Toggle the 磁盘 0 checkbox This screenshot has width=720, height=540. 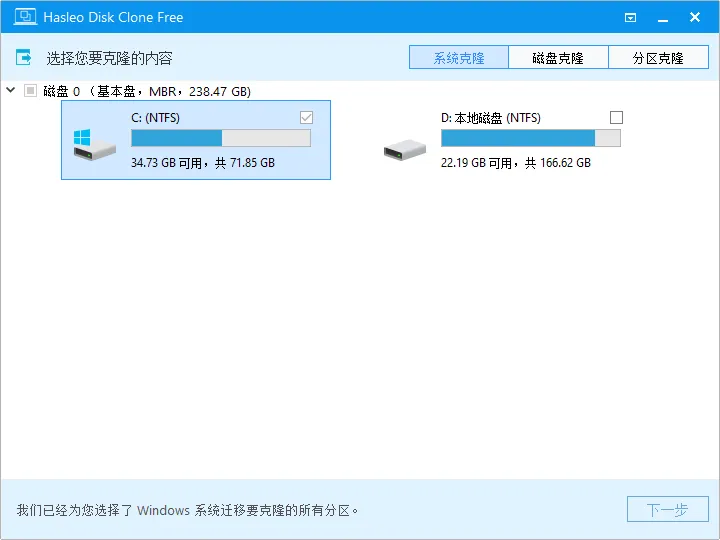pos(30,91)
